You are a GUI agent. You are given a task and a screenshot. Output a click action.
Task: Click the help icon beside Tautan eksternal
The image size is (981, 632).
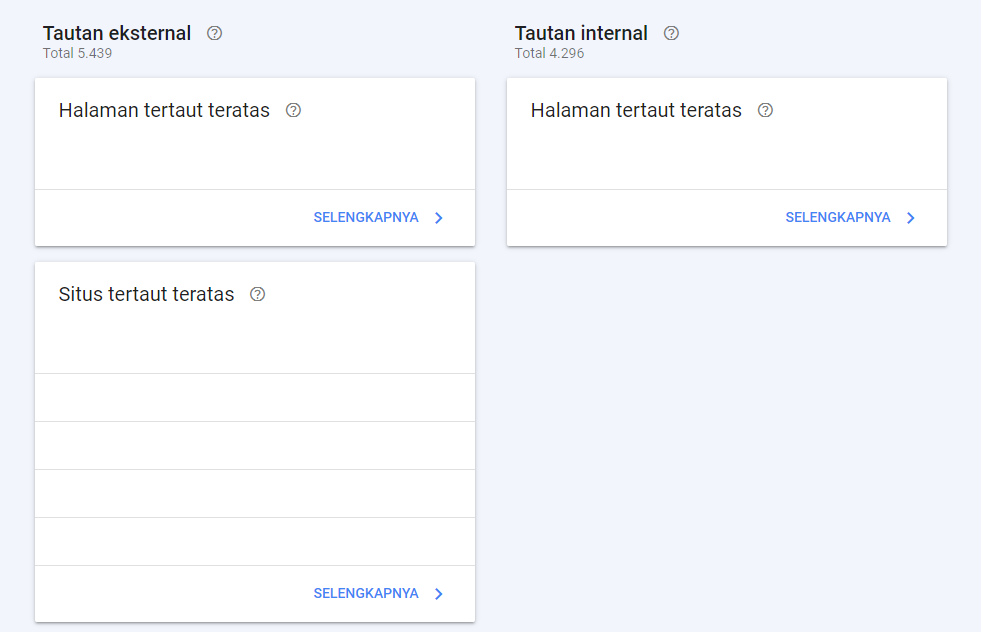(x=215, y=33)
